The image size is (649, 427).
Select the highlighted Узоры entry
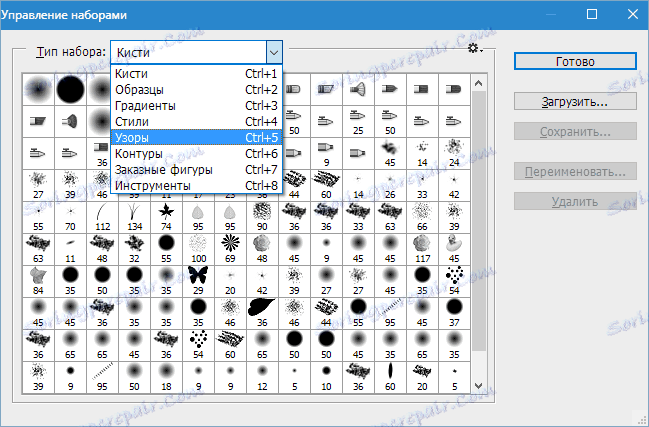(x=196, y=137)
